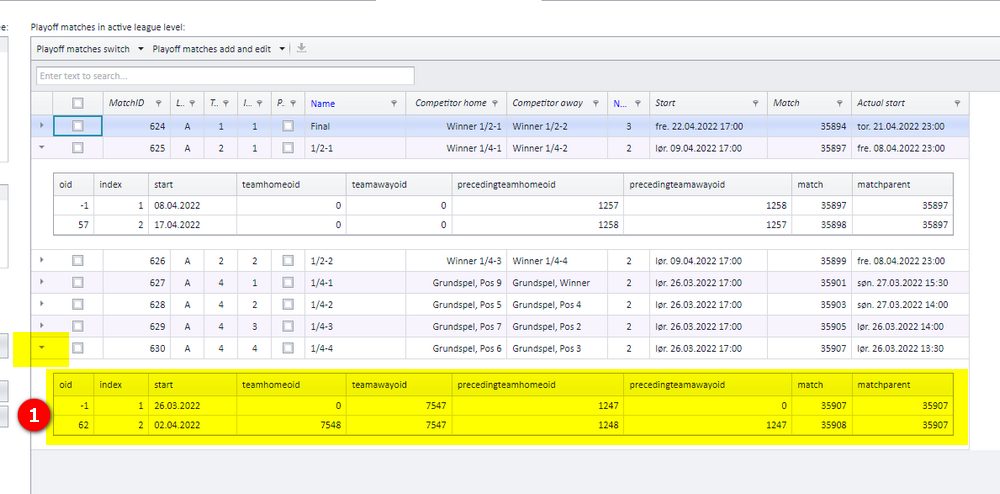Open filter icon on the P.. column
1000x494 pixels.
[293, 103]
